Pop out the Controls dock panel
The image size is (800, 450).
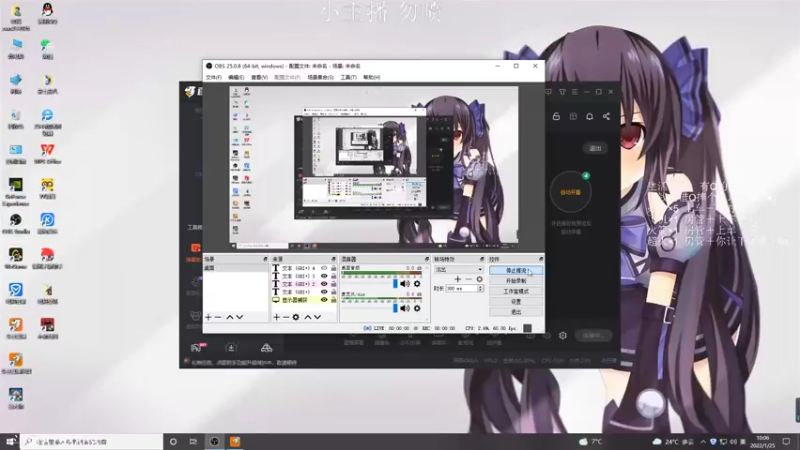click(541, 259)
